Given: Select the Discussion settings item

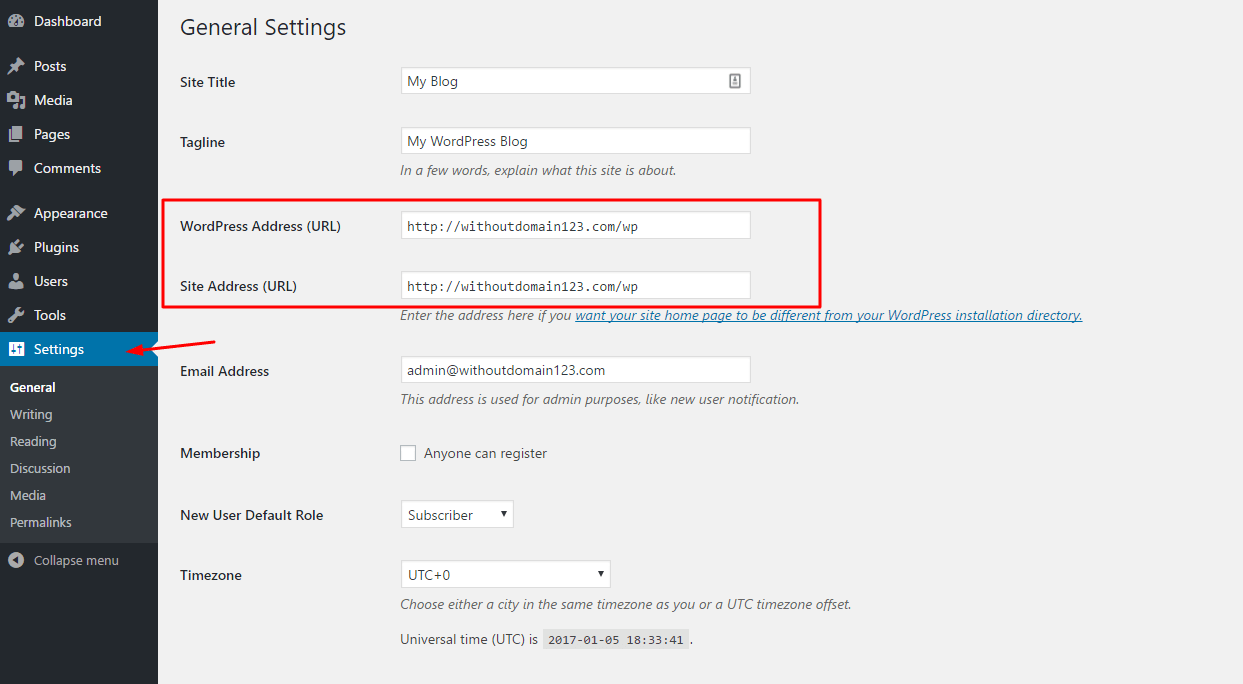Looking at the screenshot, I should [40, 467].
